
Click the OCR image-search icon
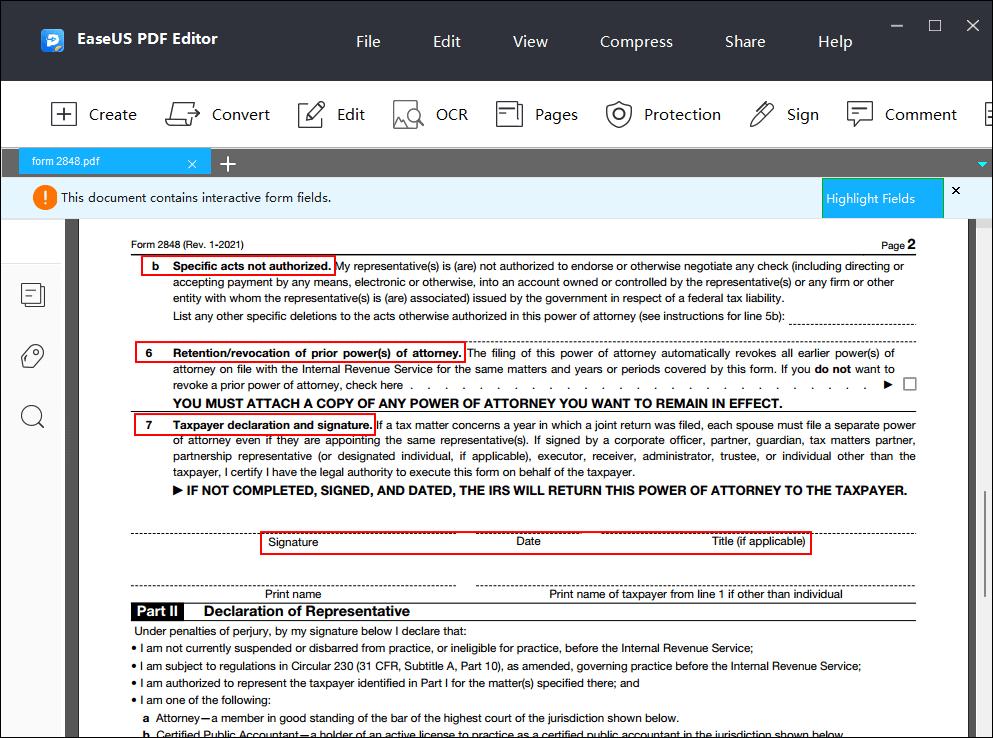point(408,115)
